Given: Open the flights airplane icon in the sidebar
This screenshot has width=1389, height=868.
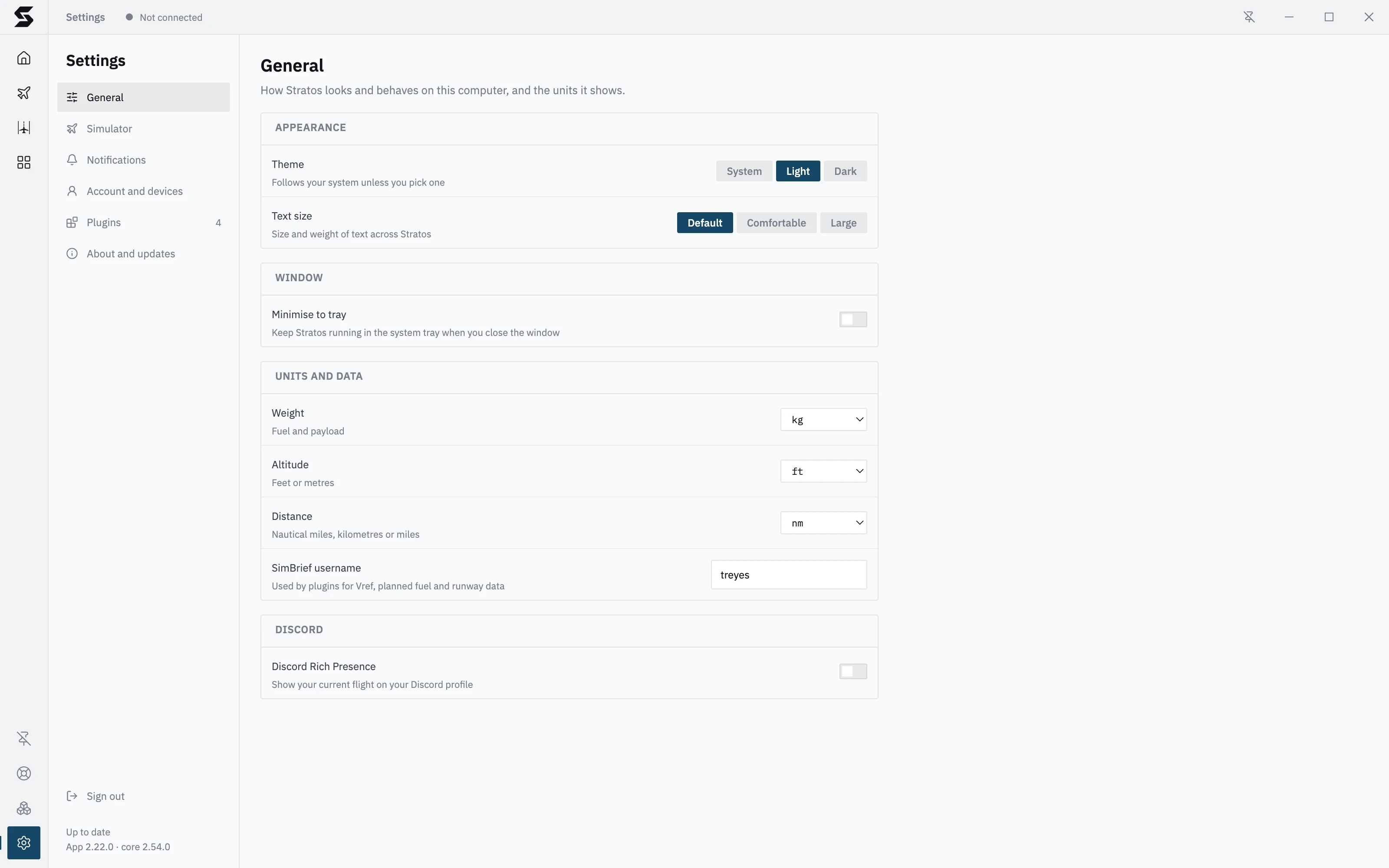Looking at the screenshot, I should coord(23,93).
